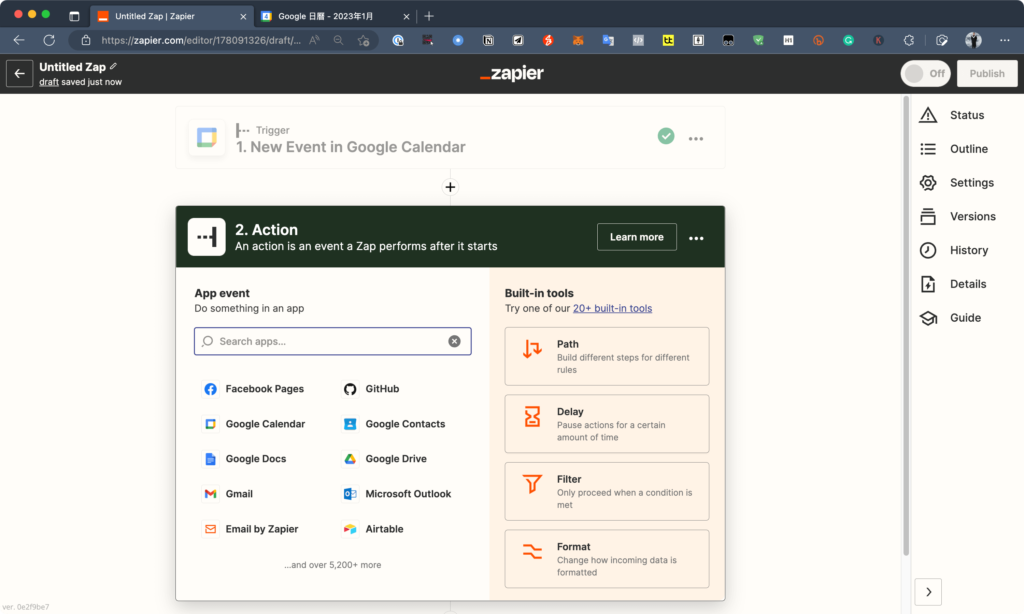Viewport: 1024px width, 614px height.
Task: Click the browser address bar URL
Action: coord(201,40)
